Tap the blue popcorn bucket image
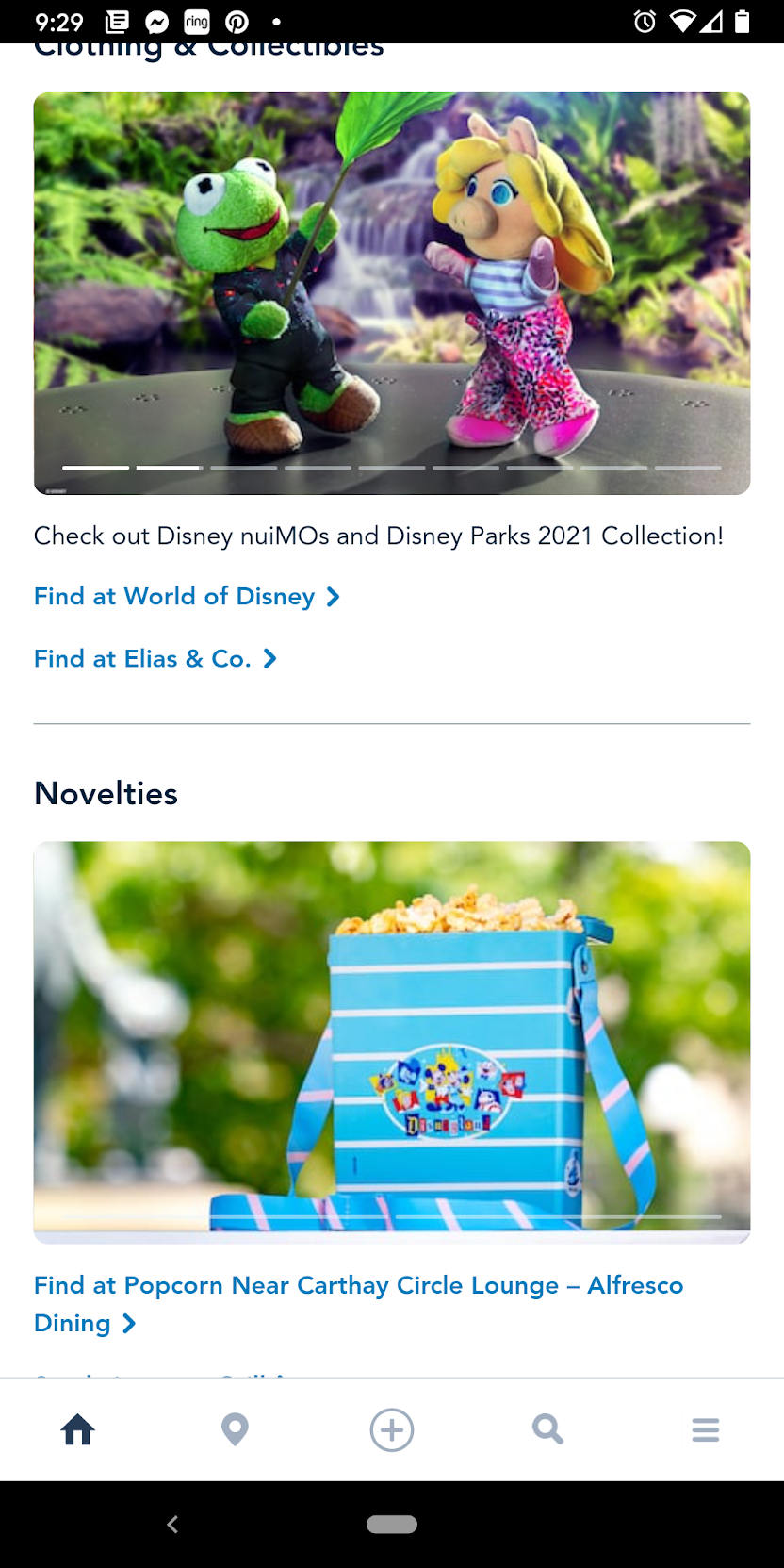 [392, 1042]
